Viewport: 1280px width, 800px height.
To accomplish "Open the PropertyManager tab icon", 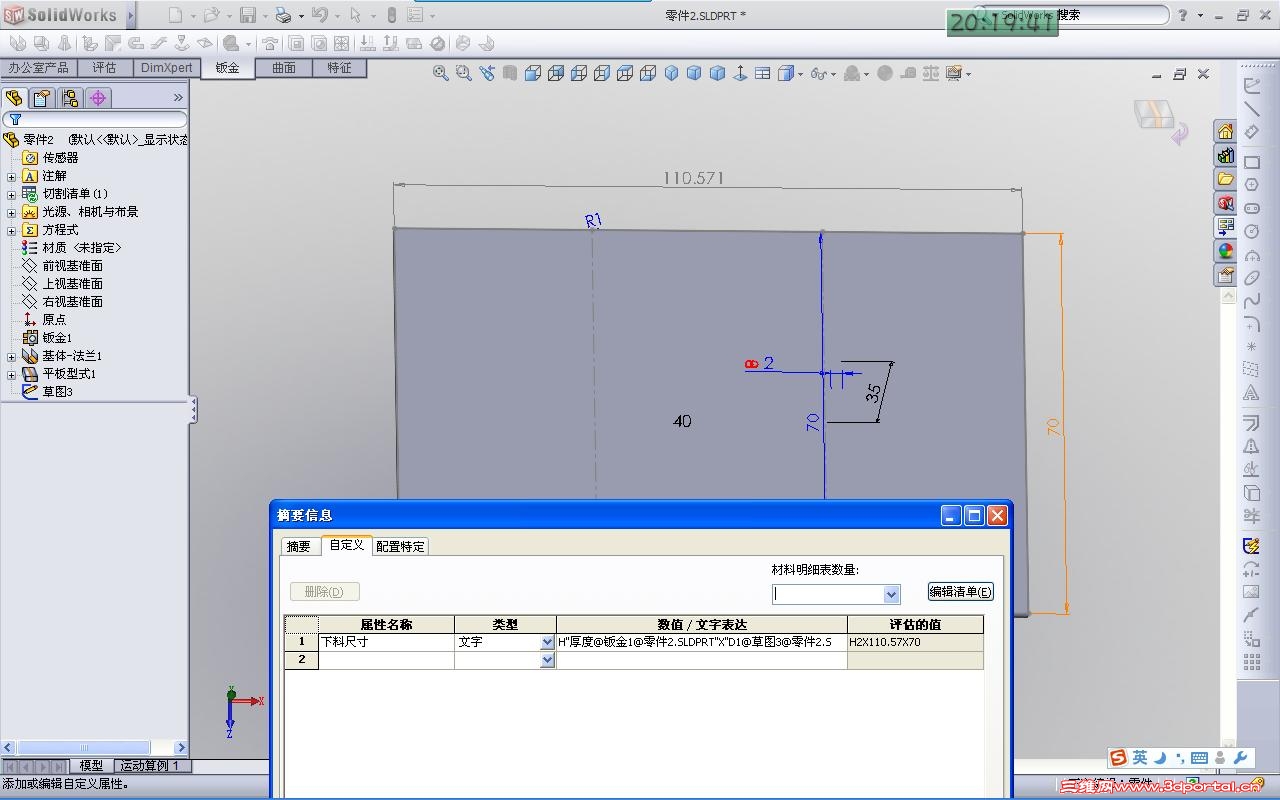I will 42,98.
